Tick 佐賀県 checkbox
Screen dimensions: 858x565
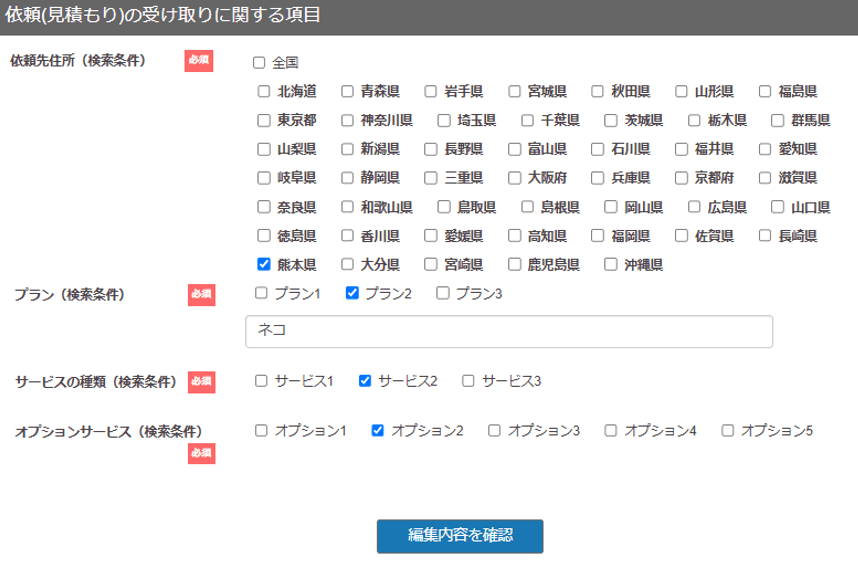(681, 236)
